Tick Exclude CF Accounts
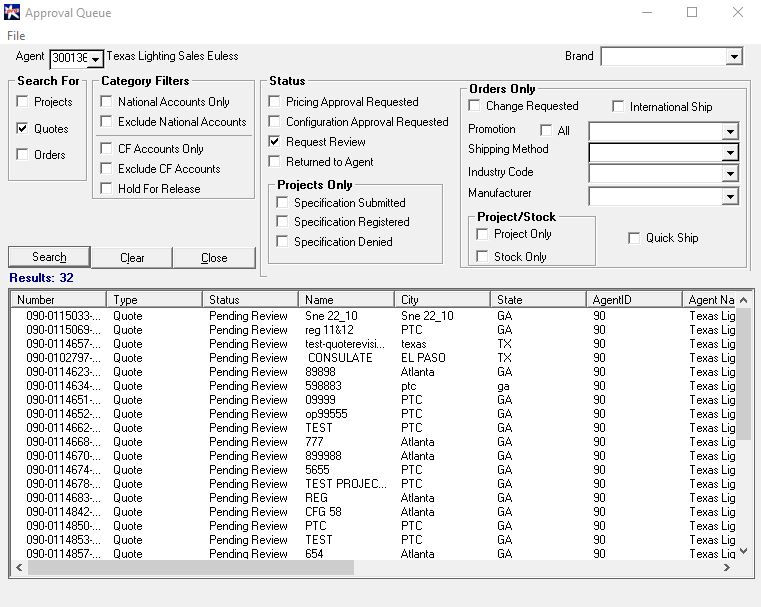 (x=106, y=168)
